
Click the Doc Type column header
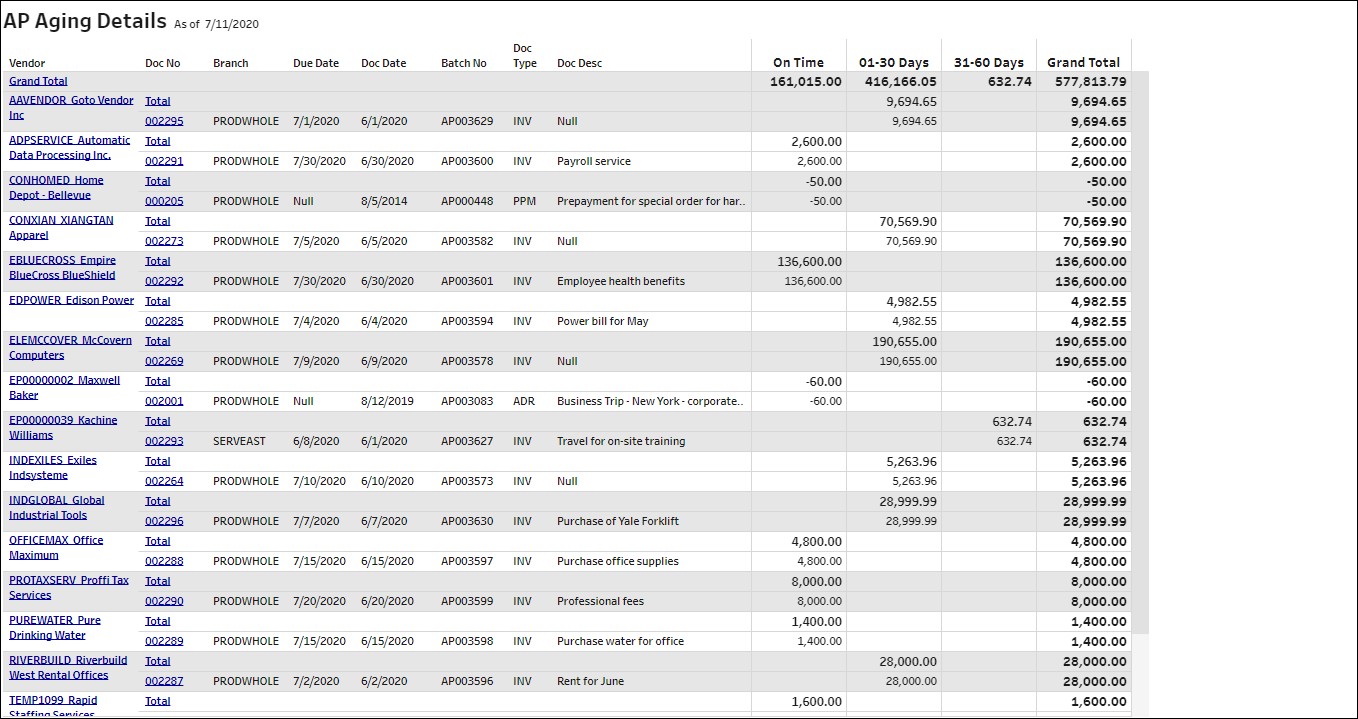525,55
